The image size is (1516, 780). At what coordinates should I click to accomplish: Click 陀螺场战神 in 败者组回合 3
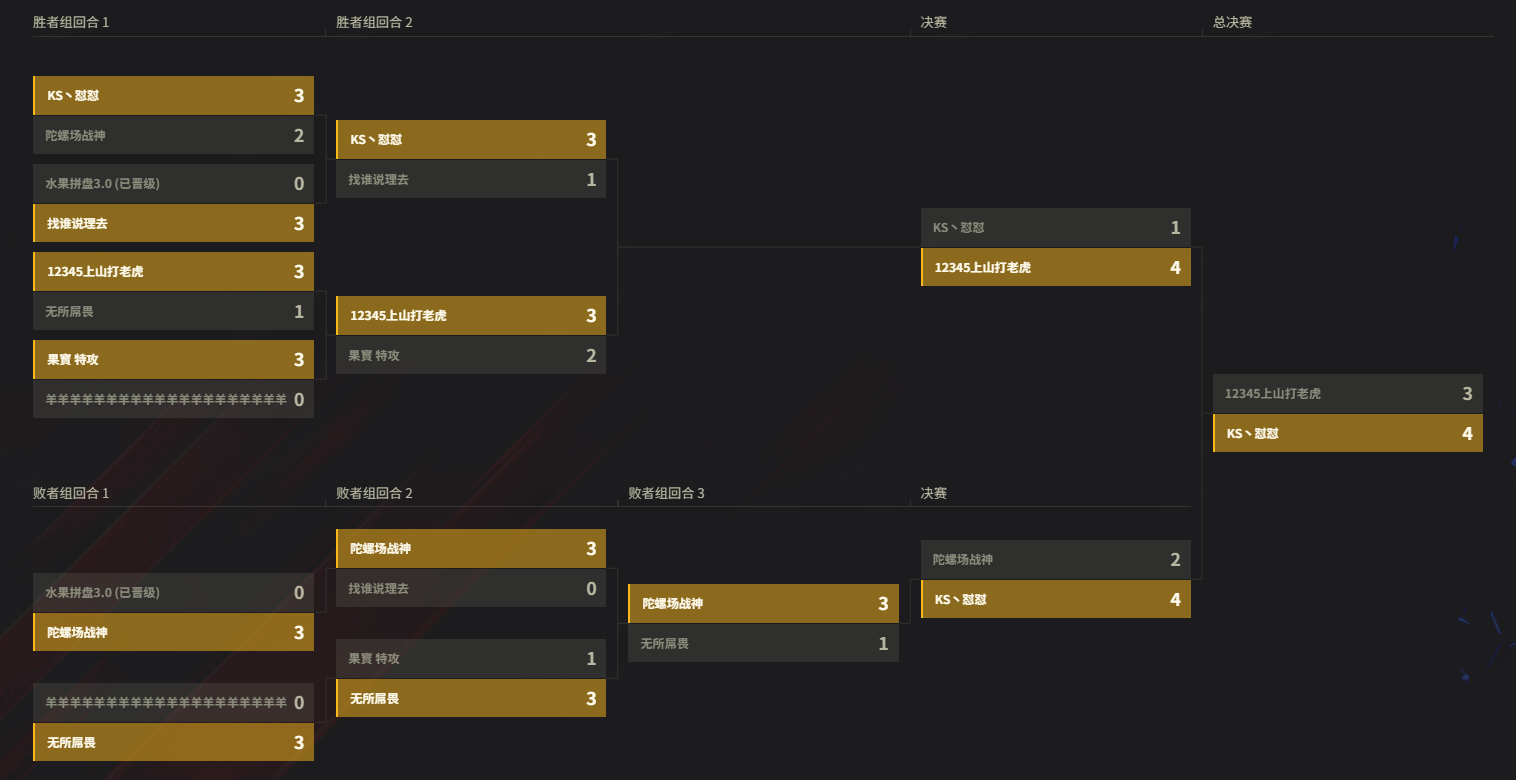pyautogui.click(x=764, y=604)
